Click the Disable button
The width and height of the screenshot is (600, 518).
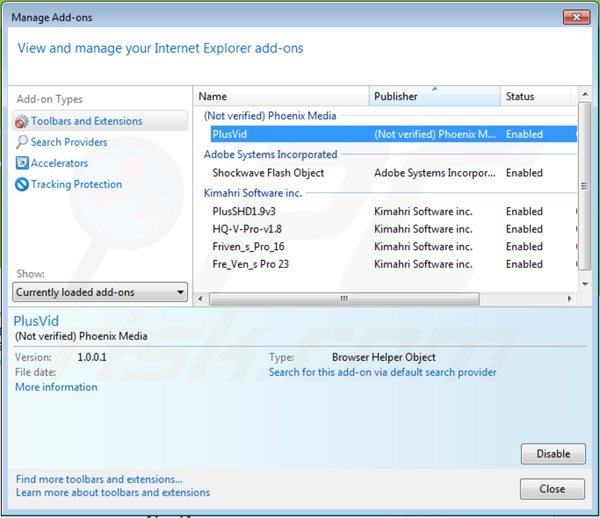tap(553, 454)
